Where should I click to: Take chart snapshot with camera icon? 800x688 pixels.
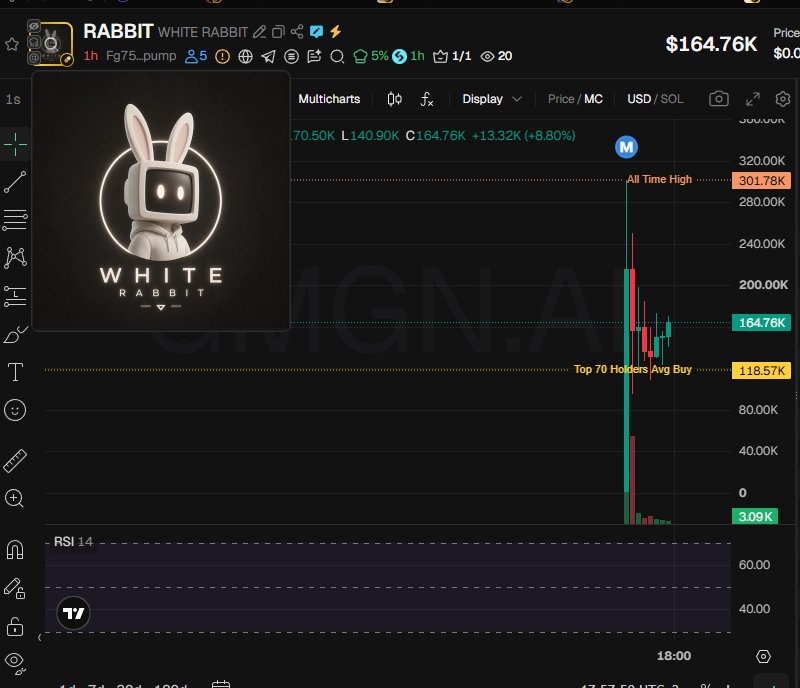[719, 99]
